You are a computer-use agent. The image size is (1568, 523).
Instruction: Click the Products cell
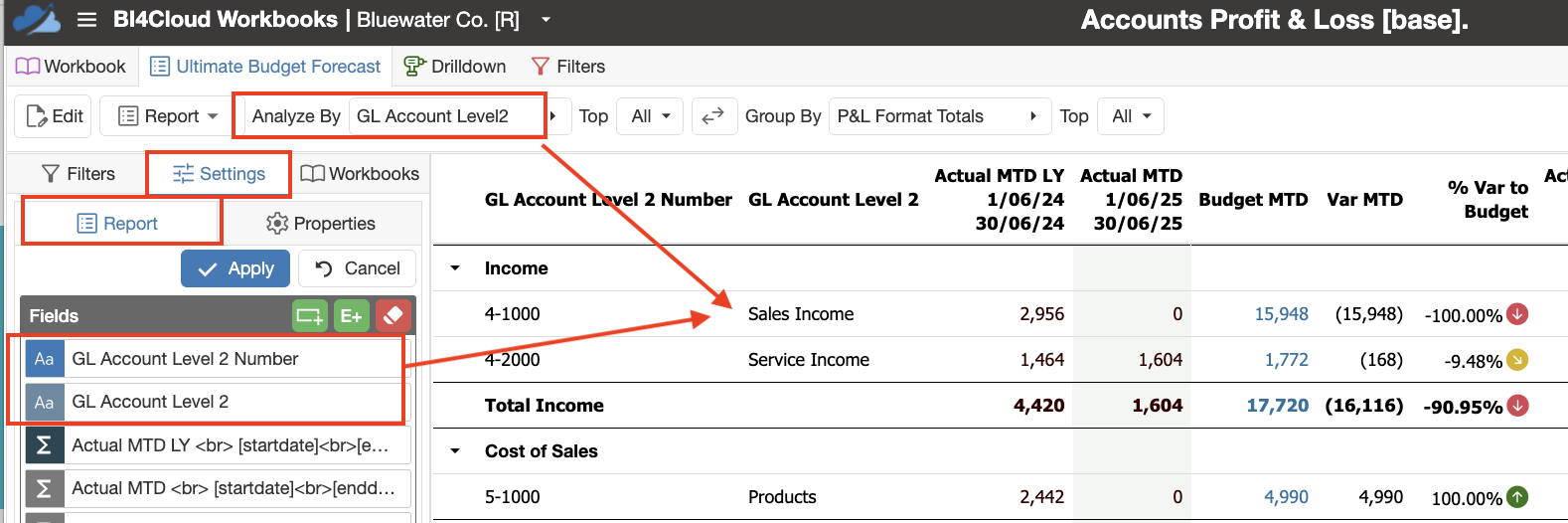(x=782, y=497)
